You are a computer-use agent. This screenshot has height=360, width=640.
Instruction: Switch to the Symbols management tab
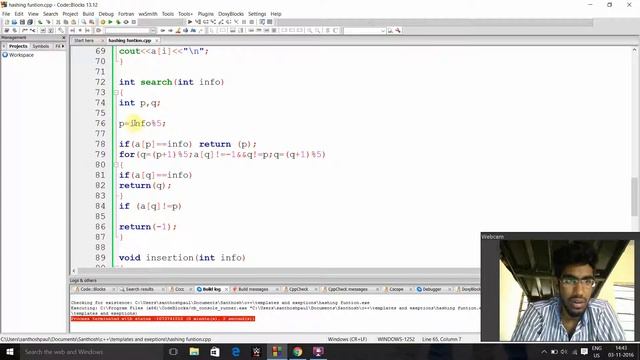pyautogui.click(x=41, y=46)
